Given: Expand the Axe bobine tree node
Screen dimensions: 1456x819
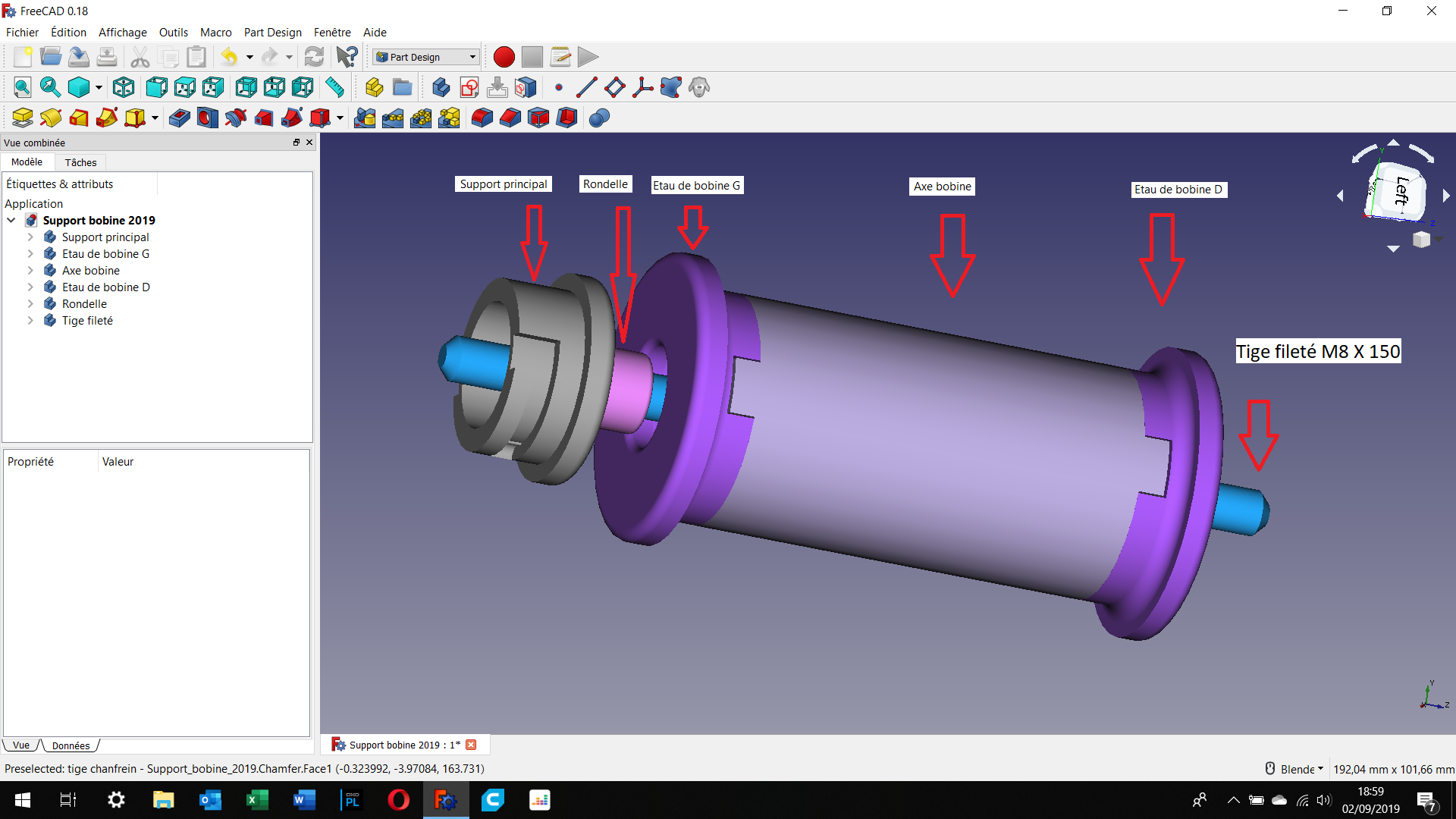Looking at the screenshot, I should [x=30, y=270].
